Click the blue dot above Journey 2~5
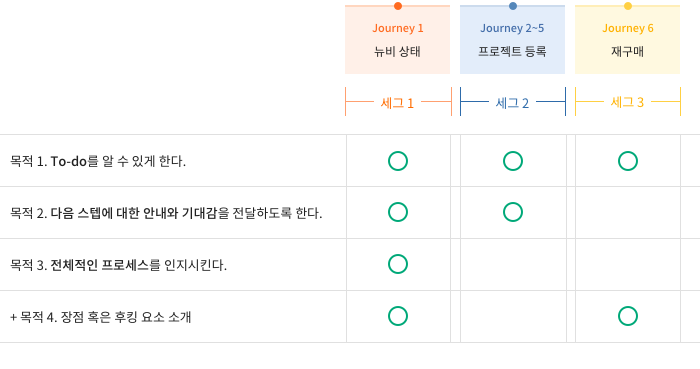 [x=513, y=6]
